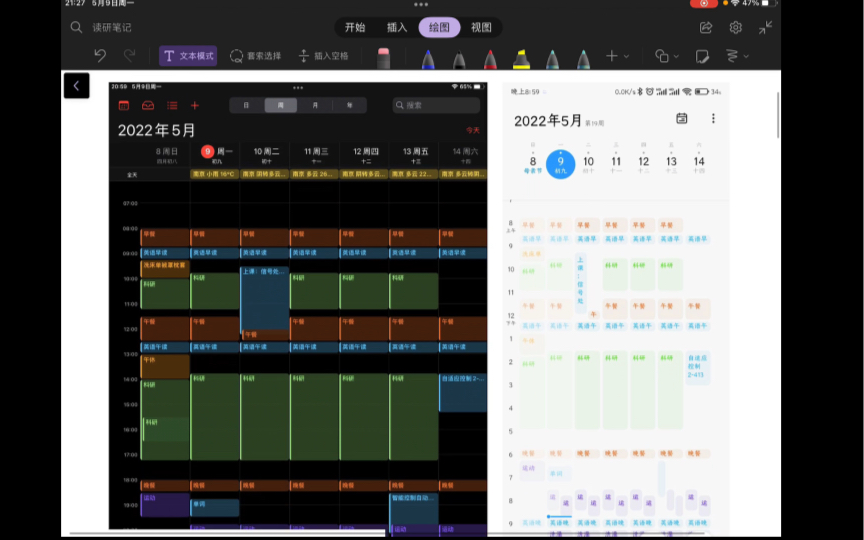Switch to the 视图 tab
Screen dimensions: 864x540
tap(481, 27)
